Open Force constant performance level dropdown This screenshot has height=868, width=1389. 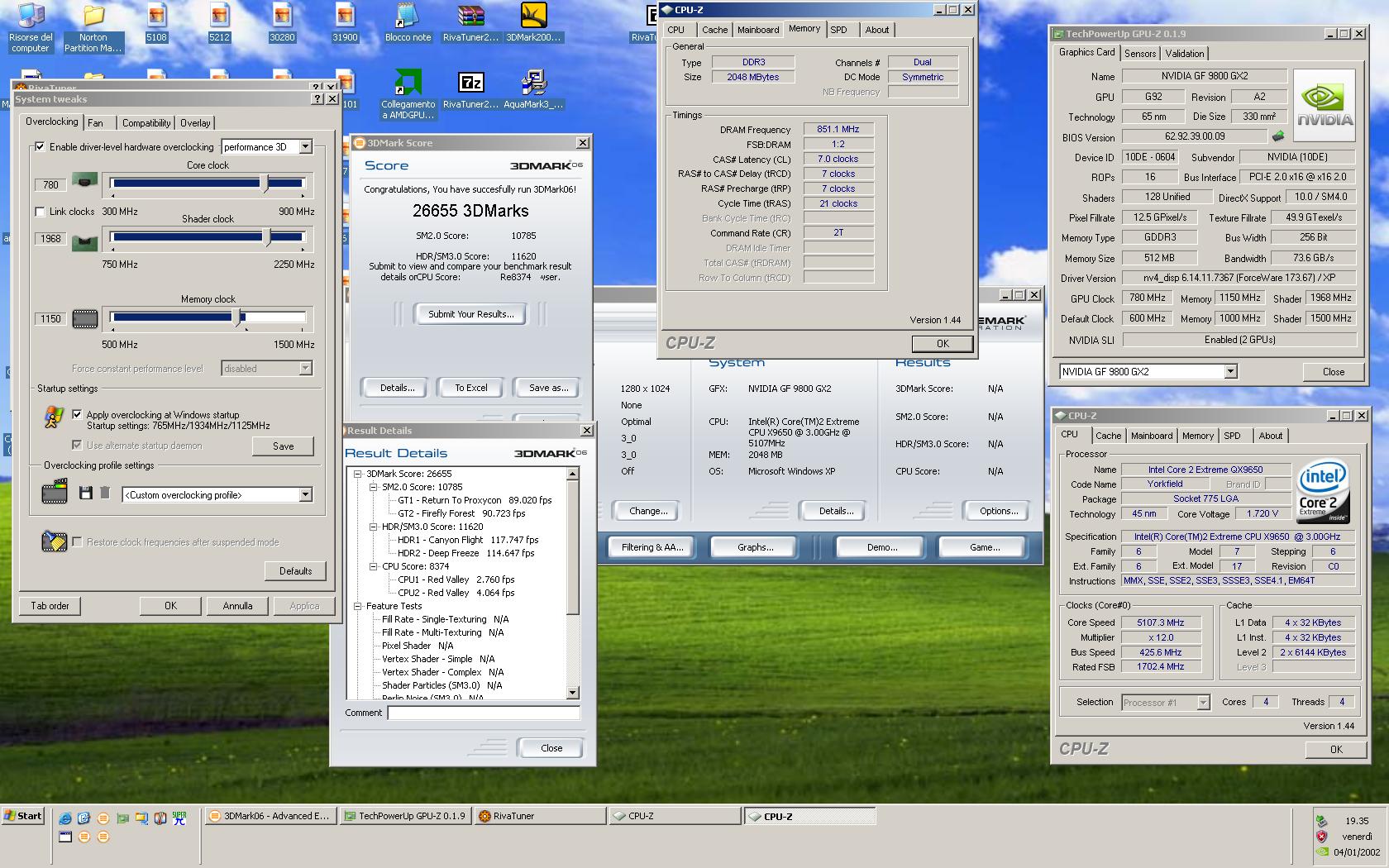pyautogui.click(x=305, y=369)
